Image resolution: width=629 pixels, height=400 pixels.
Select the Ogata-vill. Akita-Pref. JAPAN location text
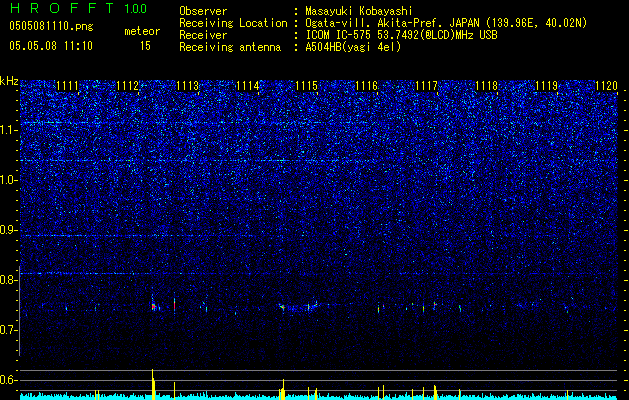tap(446, 23)
